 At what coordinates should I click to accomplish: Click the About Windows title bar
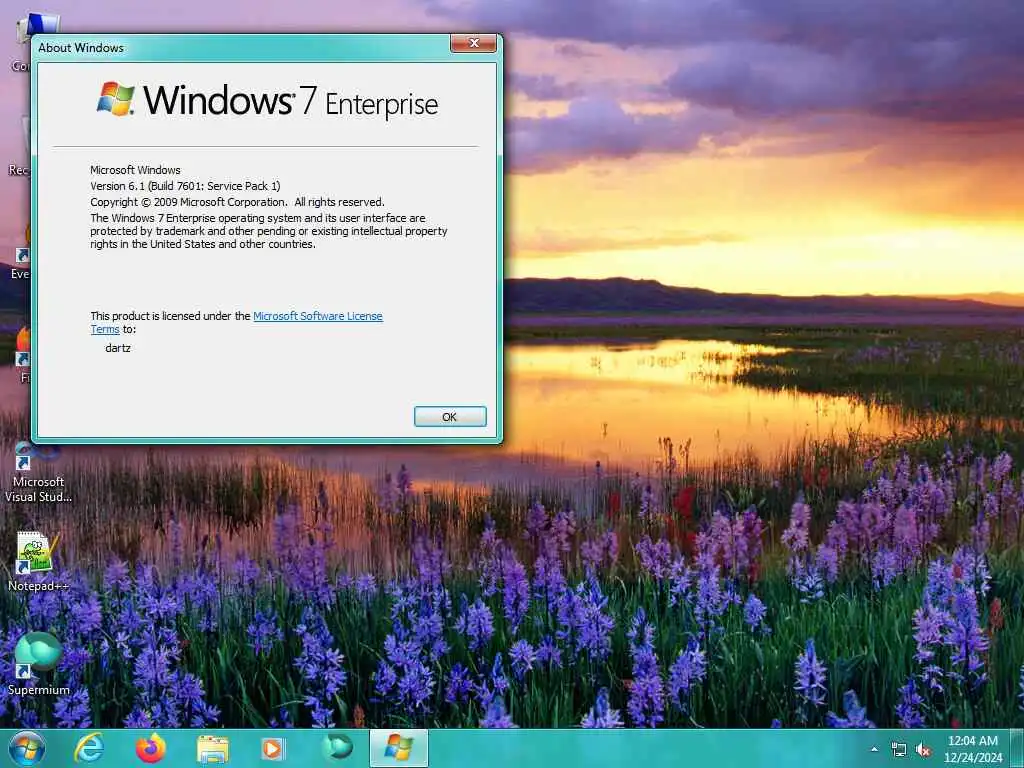coord(242,47)
